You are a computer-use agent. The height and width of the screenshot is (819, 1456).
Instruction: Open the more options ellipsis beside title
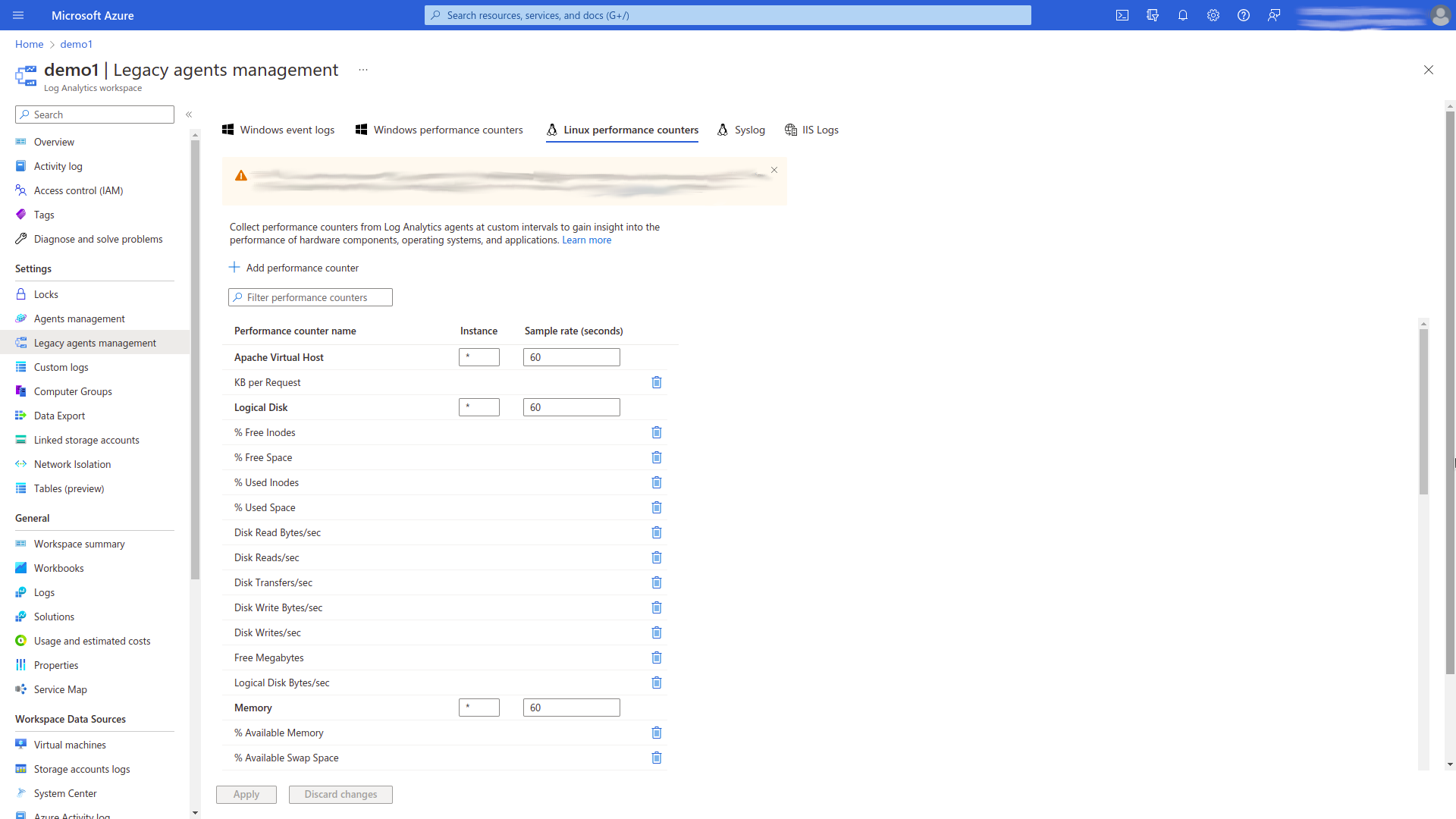click(363, 70)
